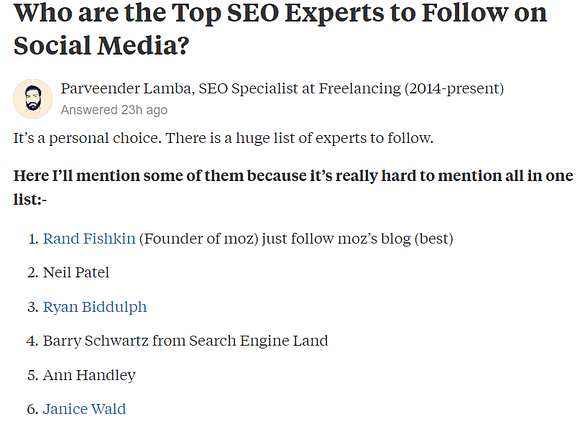Screen dimensions: 580x424
Task: Click the bold 'Here I'll mention some of them' line
Action: [293, 175]
